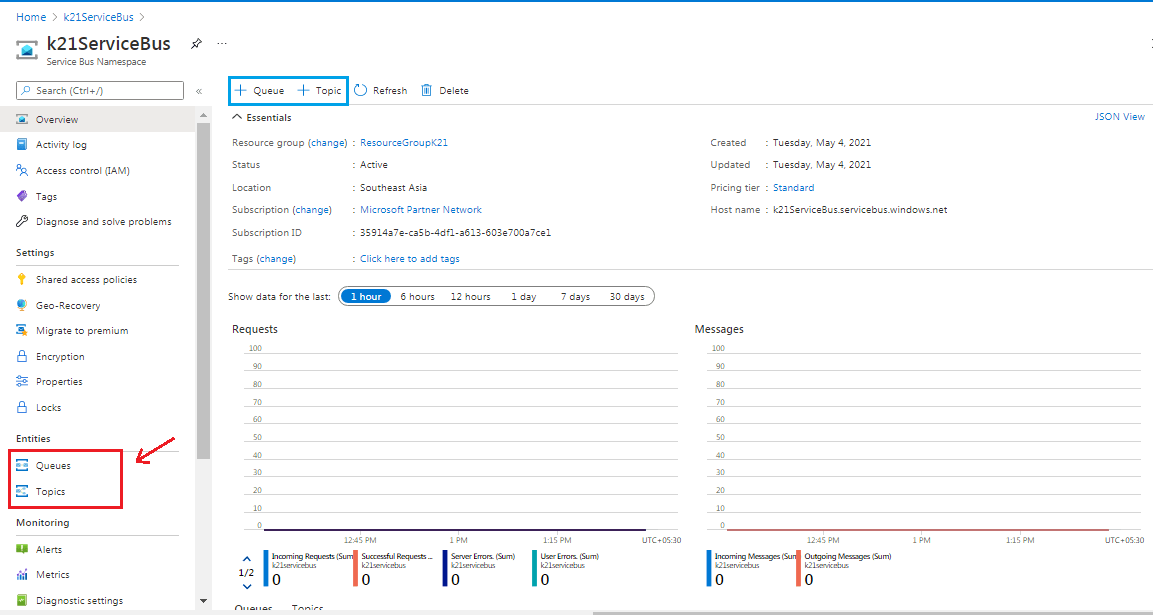1153x615 pixels.
Task: Select the Tags icon in sidebar
Action: (x=23, y=196)
